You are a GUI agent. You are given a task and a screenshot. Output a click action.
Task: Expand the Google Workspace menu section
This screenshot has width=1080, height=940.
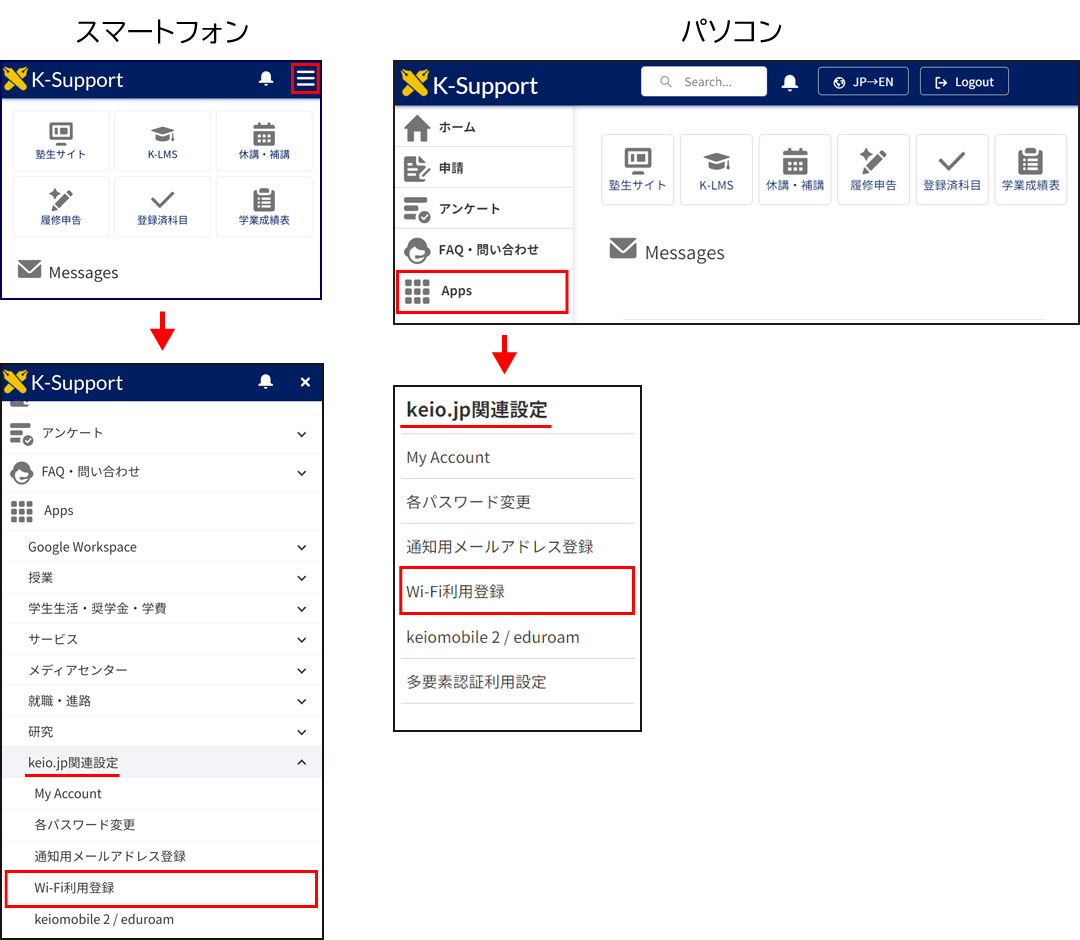pyautogui.click(x=301, y=547)
